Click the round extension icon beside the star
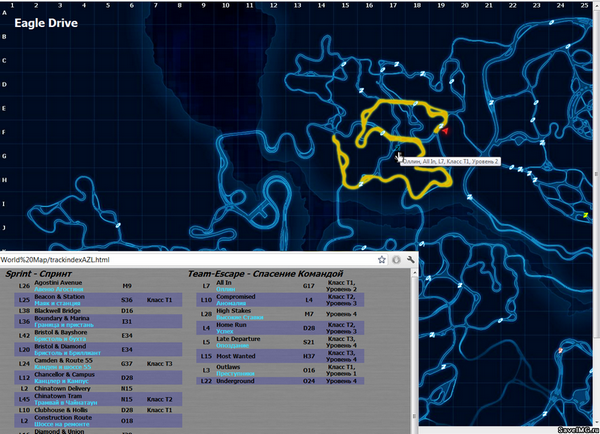The width and height of the screenshot is (600, 434). point(397,260)
